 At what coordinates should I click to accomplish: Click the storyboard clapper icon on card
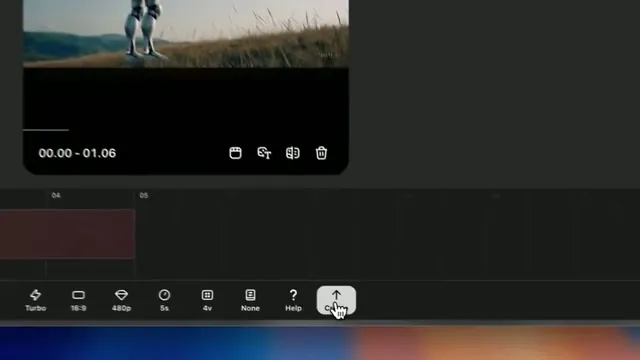pyautogui.click(x=236, y=153)
